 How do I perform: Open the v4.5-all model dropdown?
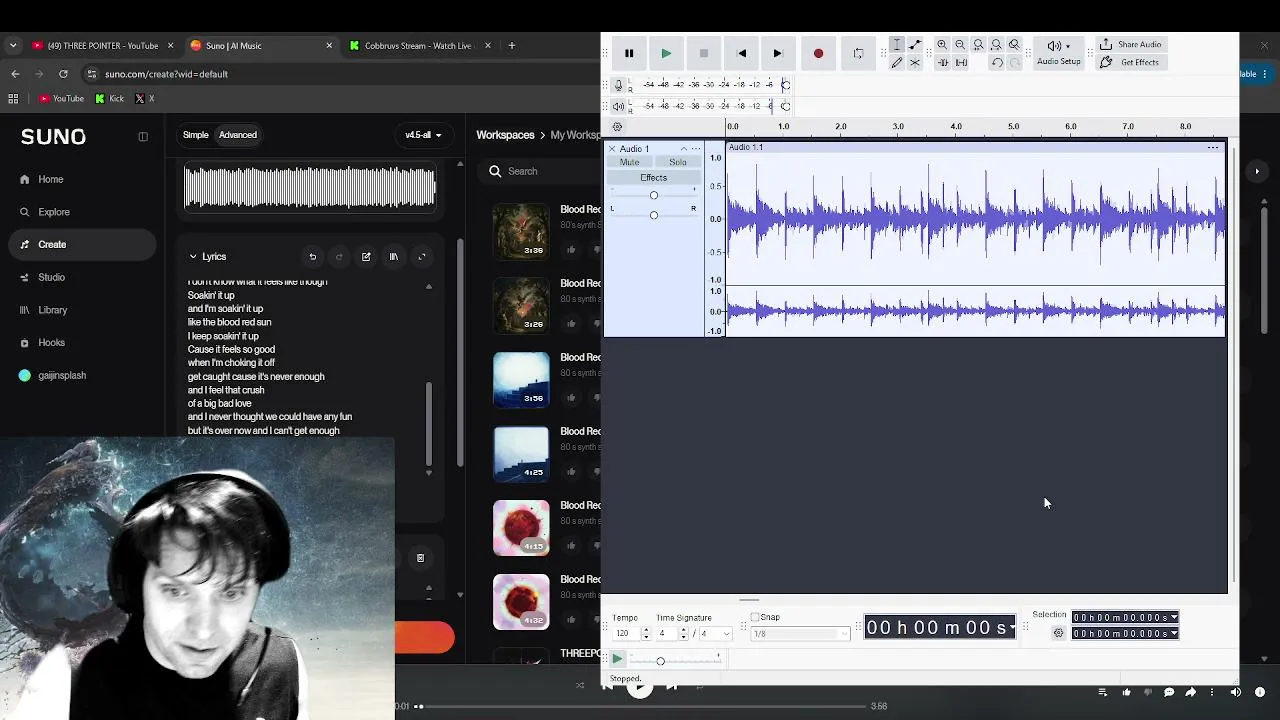click(x=423, y=135)
